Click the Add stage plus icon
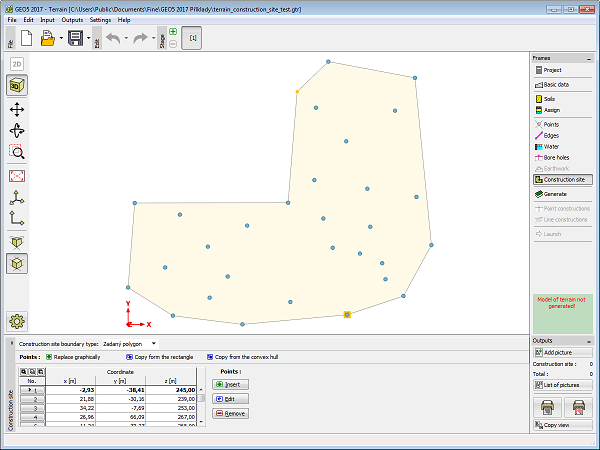 click(173, 32)
